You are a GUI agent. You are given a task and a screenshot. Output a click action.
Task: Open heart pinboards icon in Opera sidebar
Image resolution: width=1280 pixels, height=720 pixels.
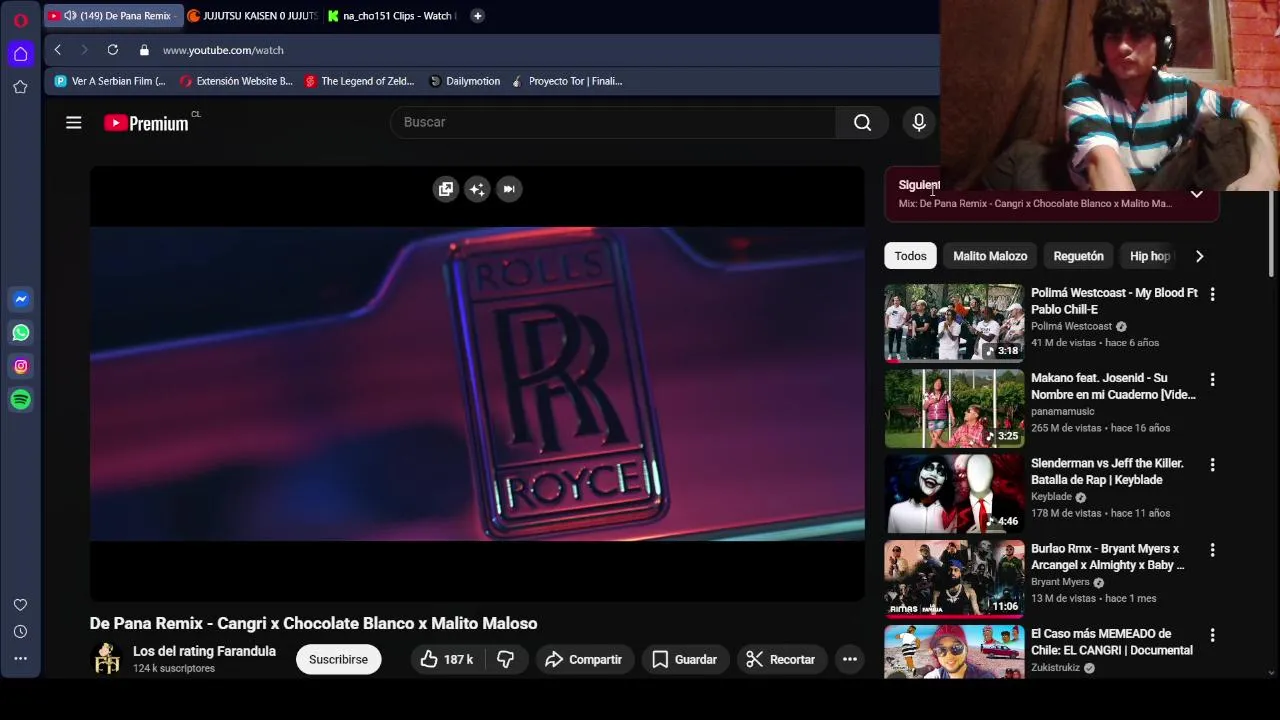click(x=20, y=605)
